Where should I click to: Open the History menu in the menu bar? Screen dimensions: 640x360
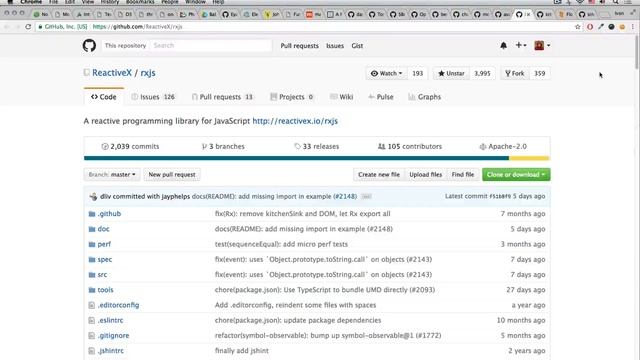(109, 2)
